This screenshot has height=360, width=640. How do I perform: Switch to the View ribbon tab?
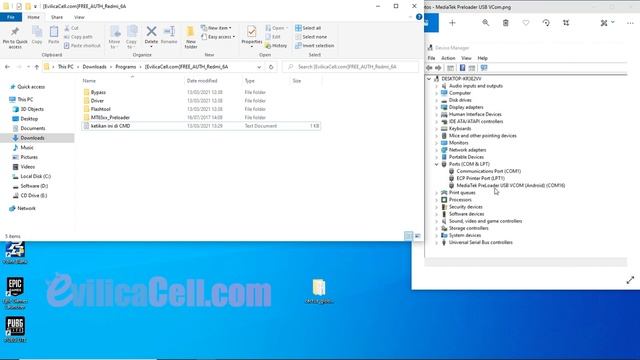pyautogui.click(x=79, y=17)
